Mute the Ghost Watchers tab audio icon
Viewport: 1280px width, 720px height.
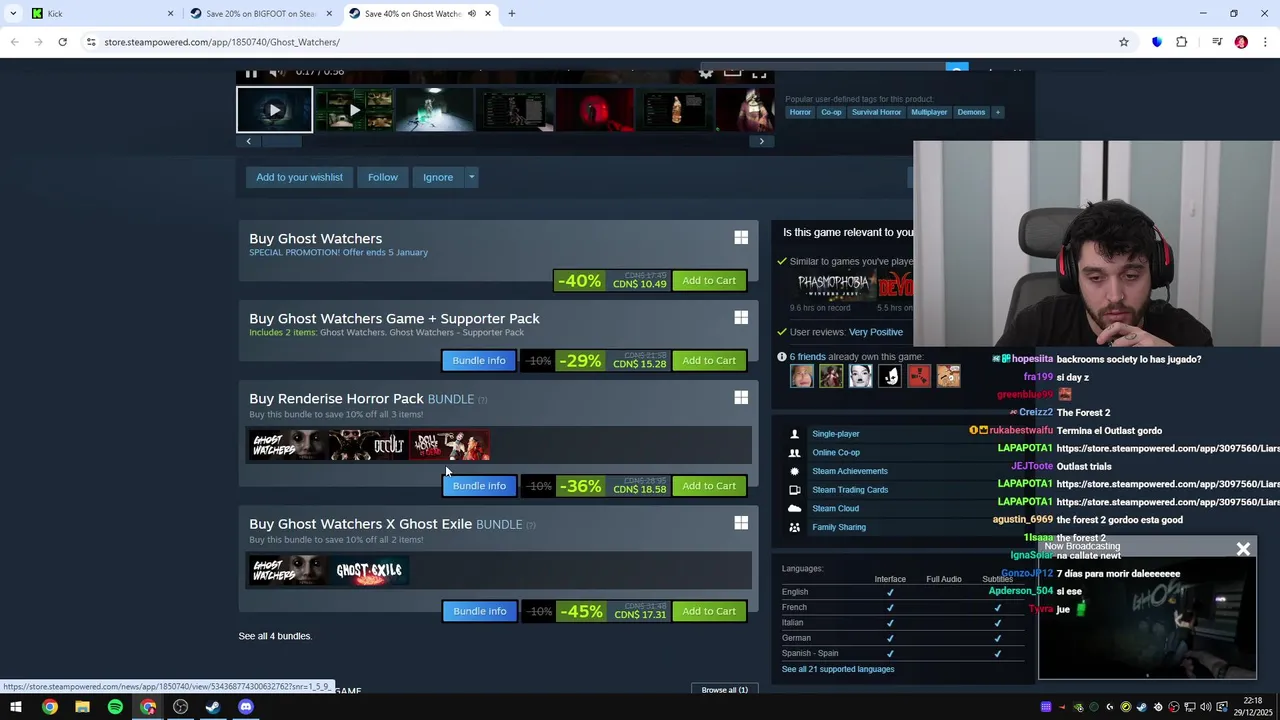pos(471,14)
